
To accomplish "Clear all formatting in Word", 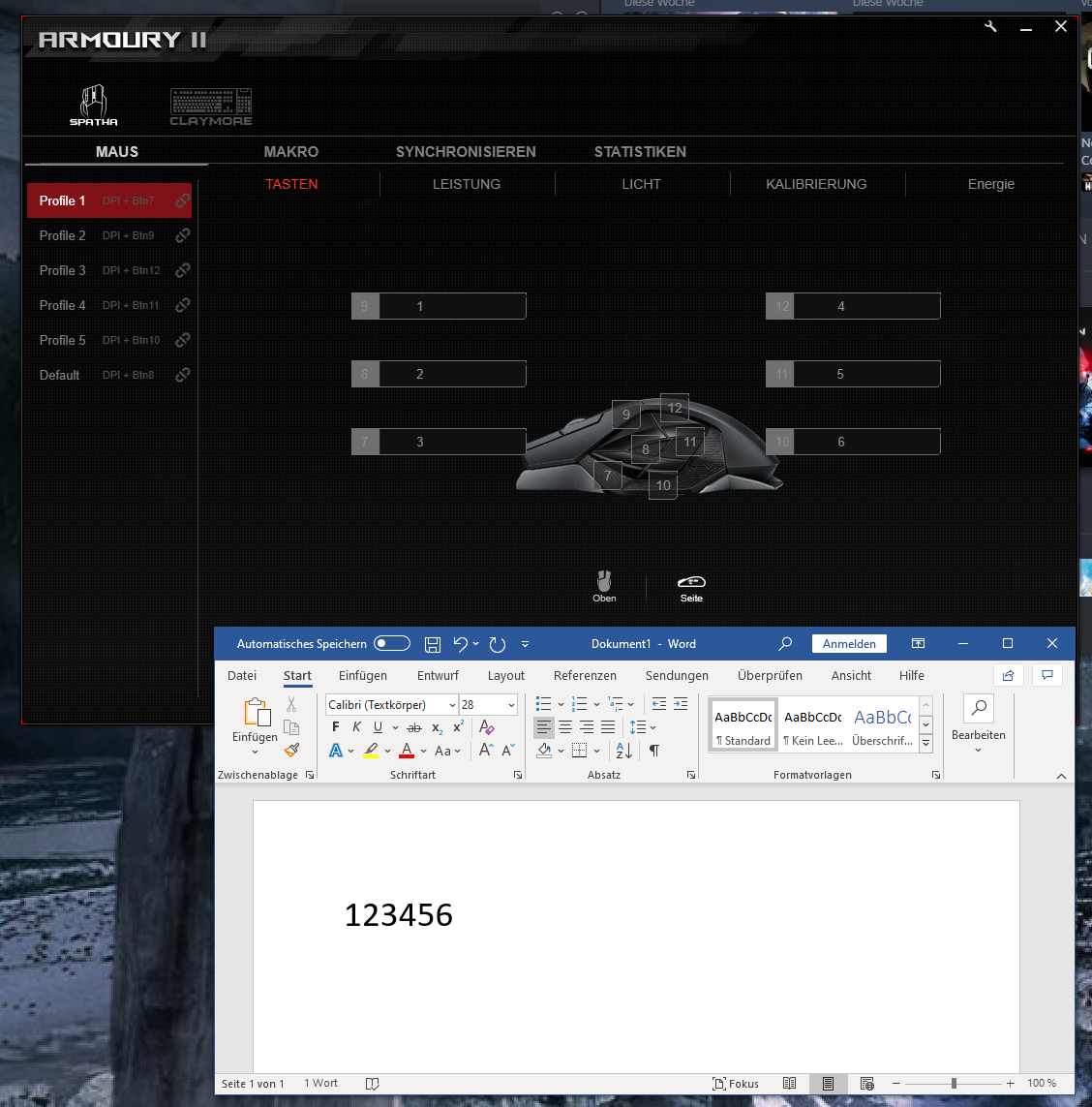I will click(x=486, y=727).
